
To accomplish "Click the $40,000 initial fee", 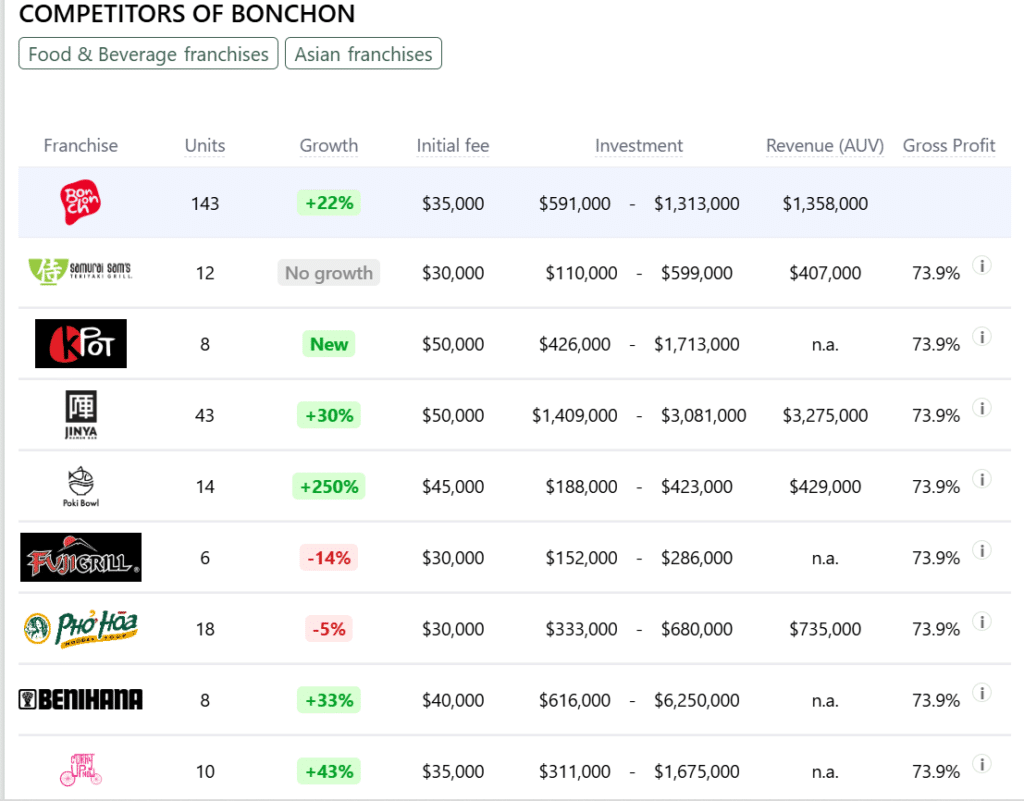I will (453, 700).
